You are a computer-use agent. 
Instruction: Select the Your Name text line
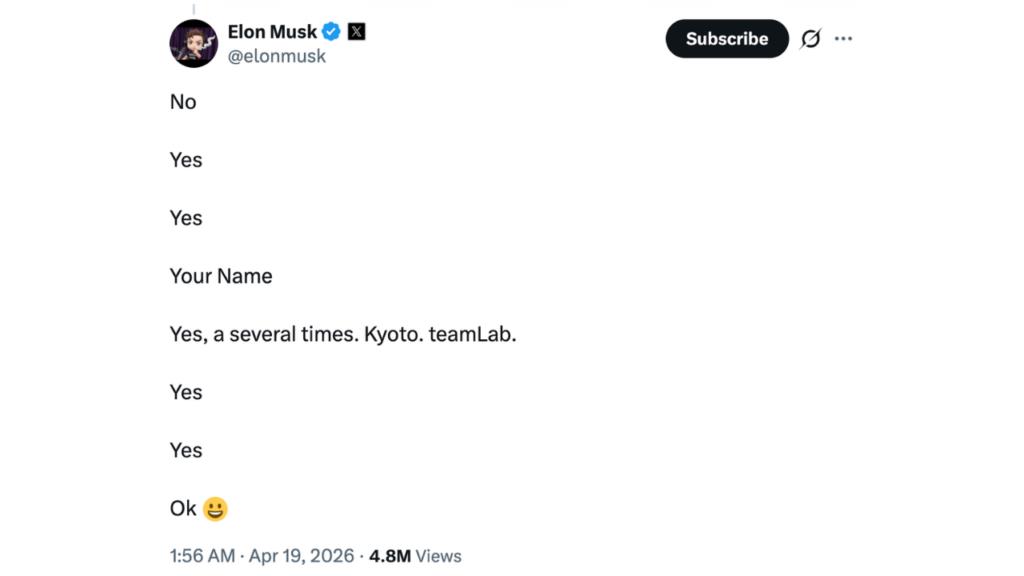click(221, 276)
